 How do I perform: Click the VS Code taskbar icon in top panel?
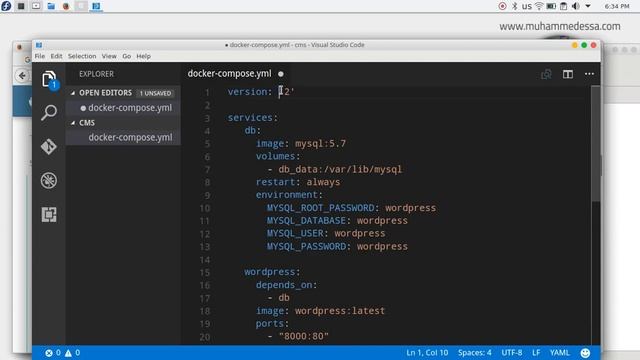[96, 6]
